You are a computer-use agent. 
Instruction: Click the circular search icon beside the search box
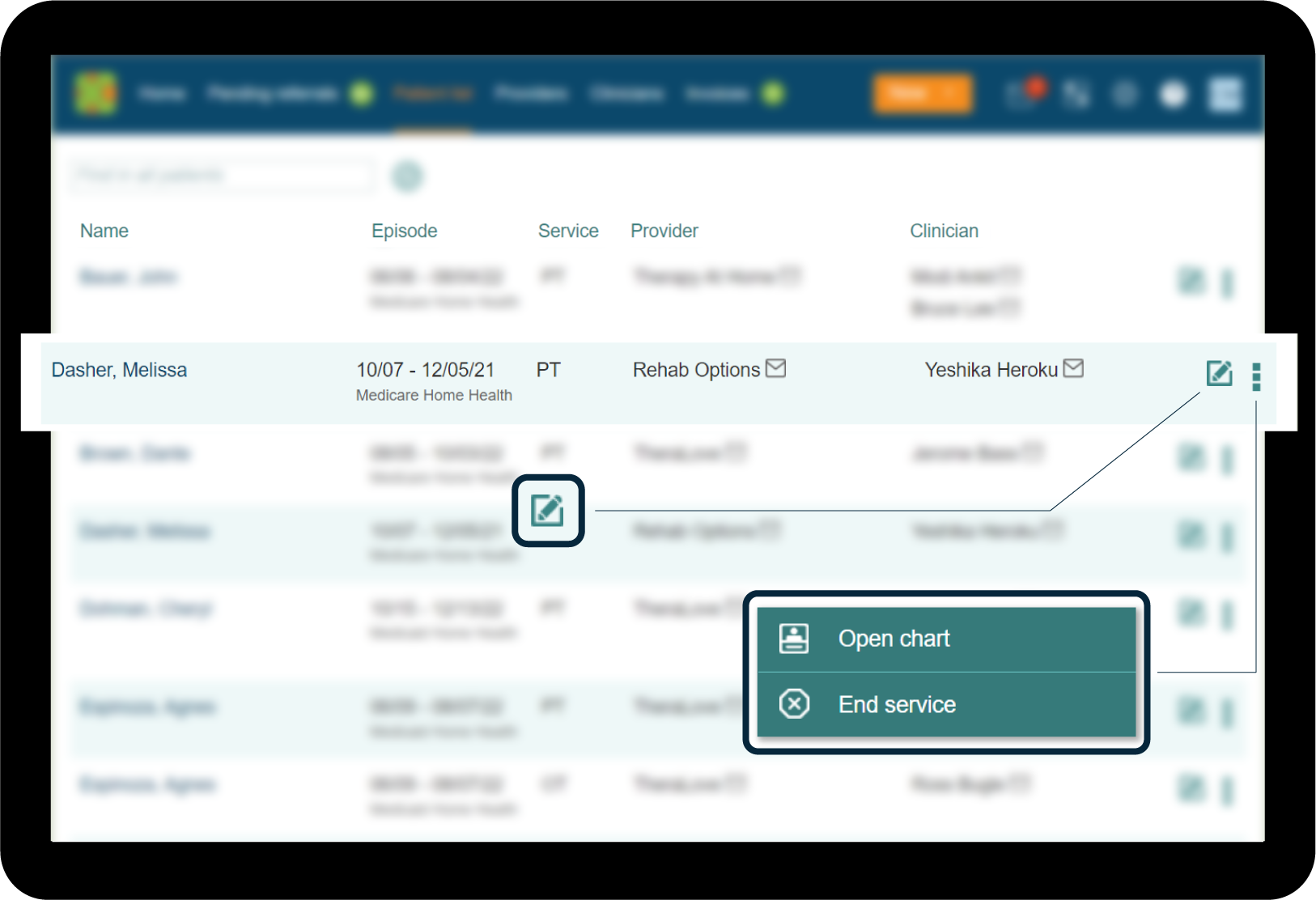click(x=408, y=176)
